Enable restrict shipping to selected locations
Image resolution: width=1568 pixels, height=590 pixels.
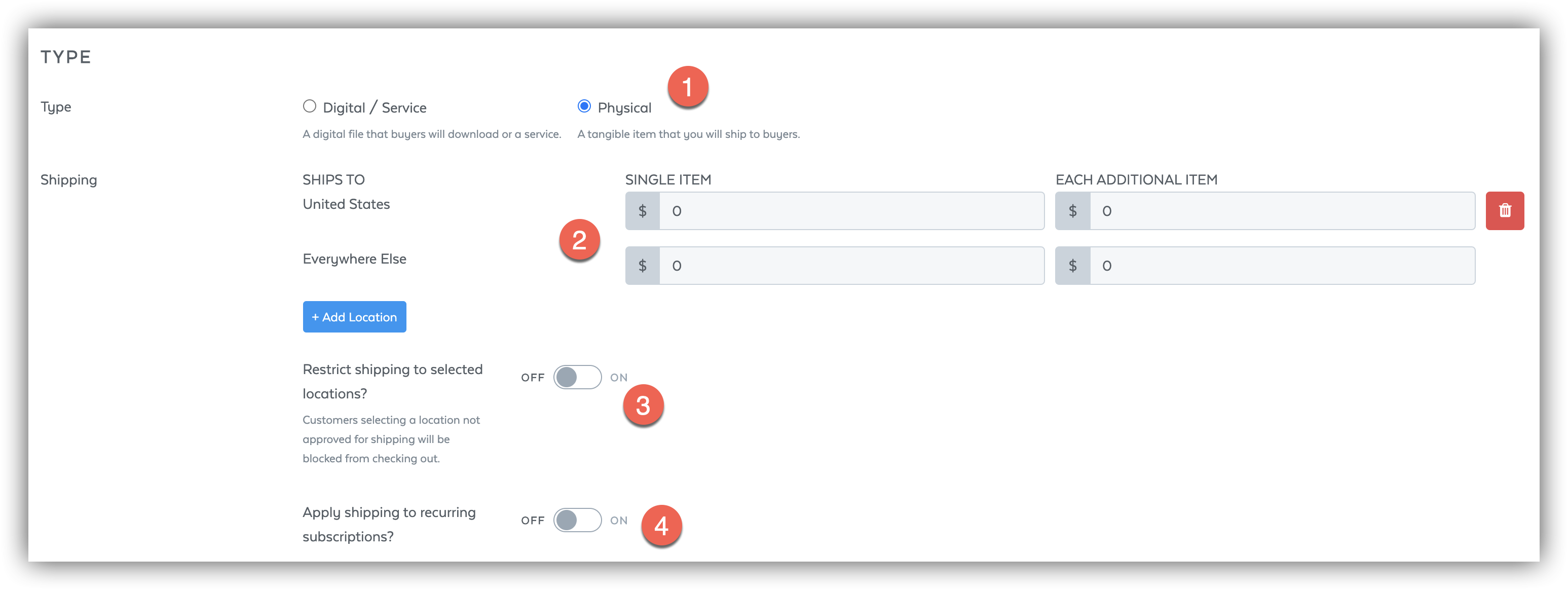[x=577, y=377]
